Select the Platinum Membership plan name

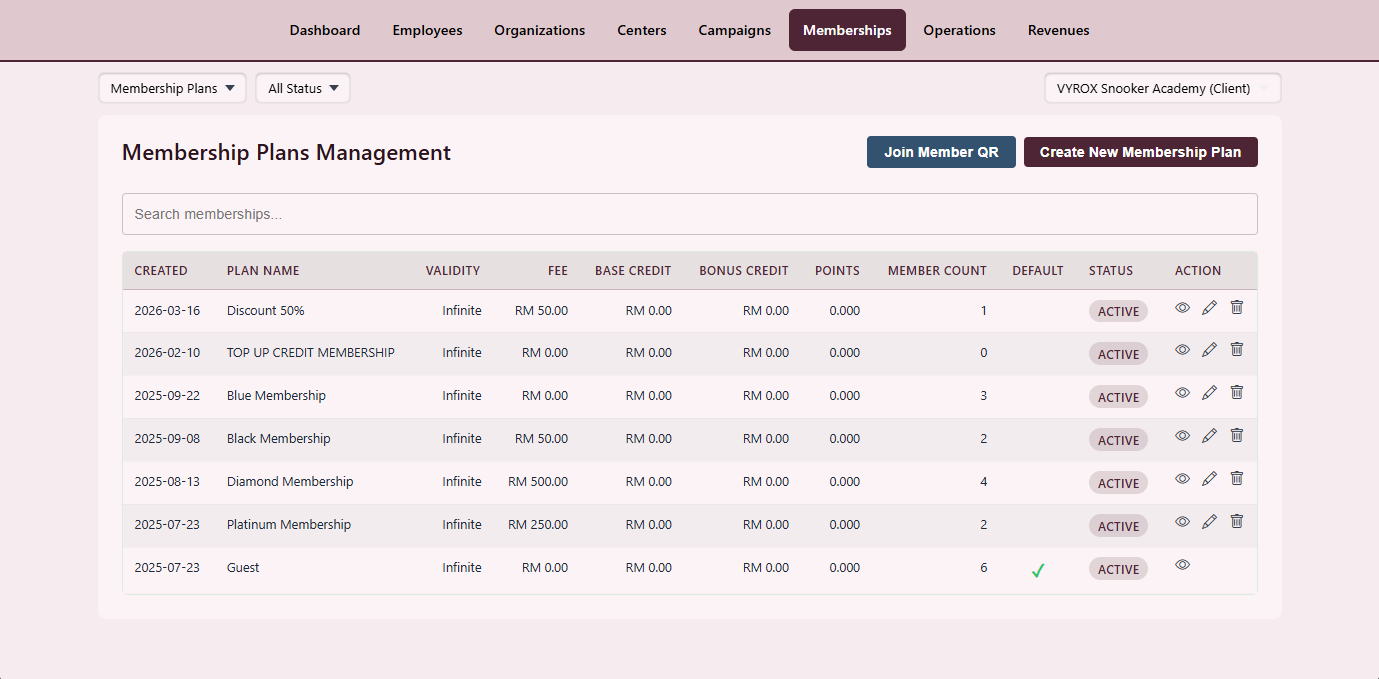(289, 525)
